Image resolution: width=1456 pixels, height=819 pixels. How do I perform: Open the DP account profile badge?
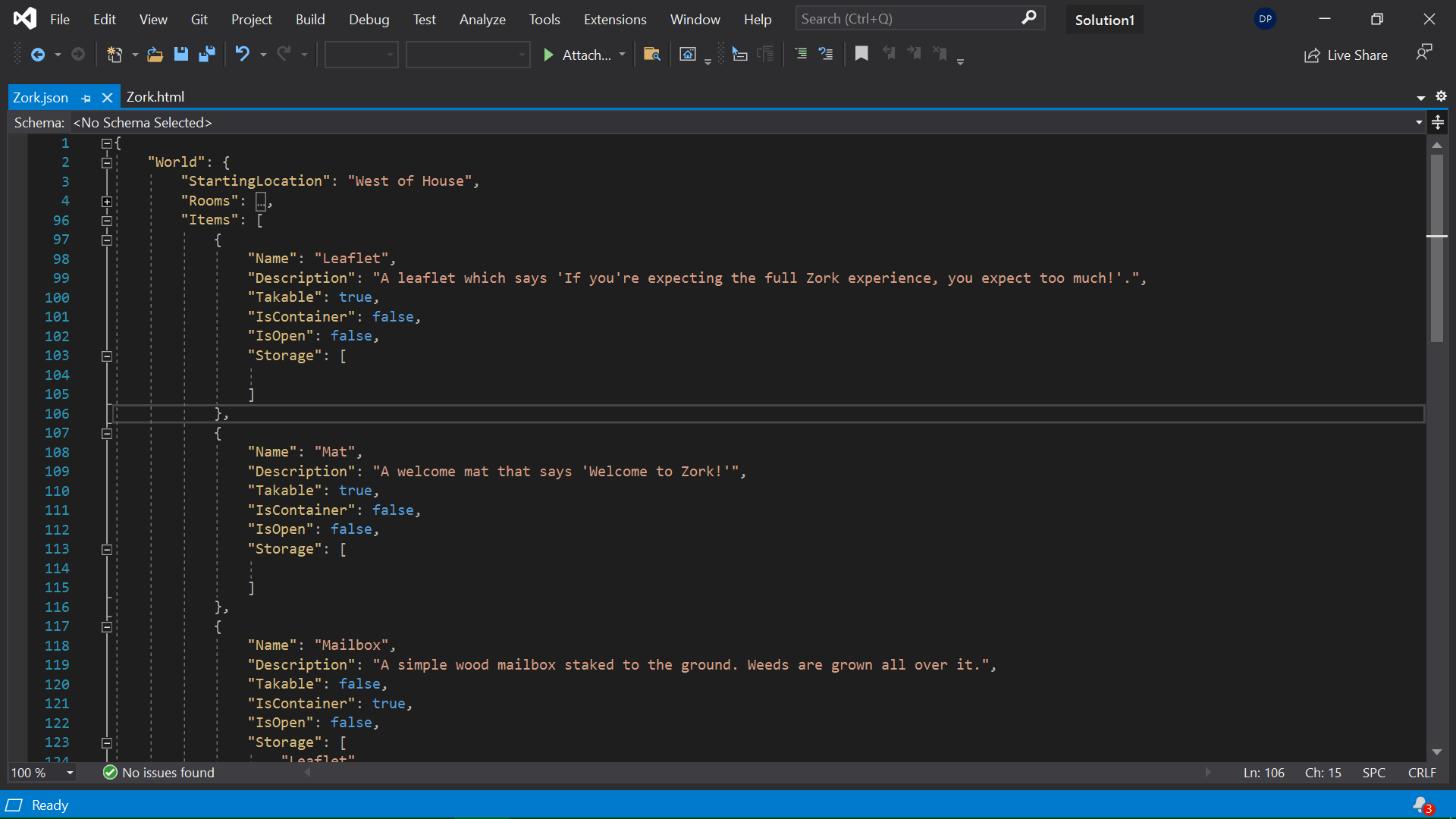[1265, 20]
